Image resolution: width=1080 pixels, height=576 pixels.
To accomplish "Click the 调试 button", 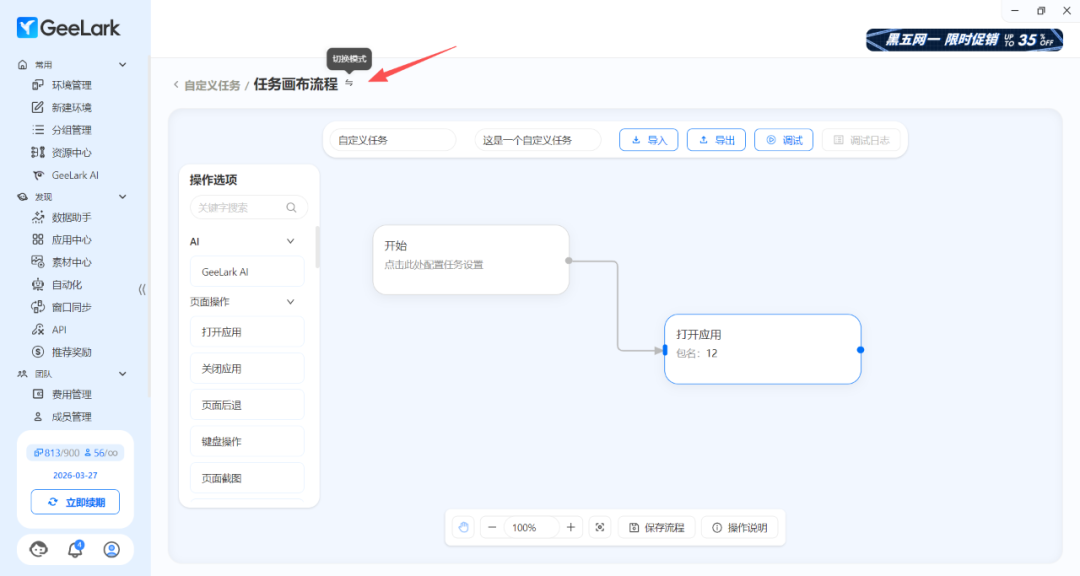I will click(784, 140).
